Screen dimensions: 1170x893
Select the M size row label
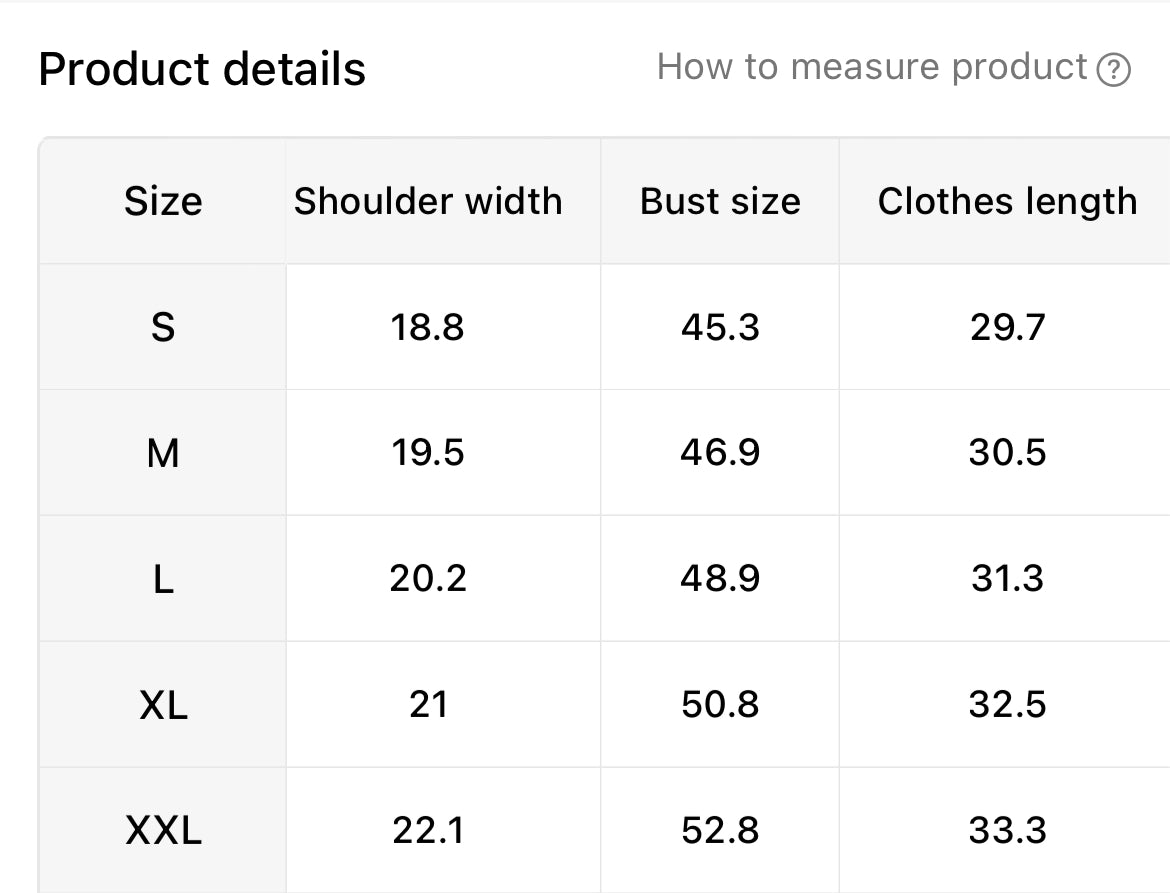pos(163,453)
